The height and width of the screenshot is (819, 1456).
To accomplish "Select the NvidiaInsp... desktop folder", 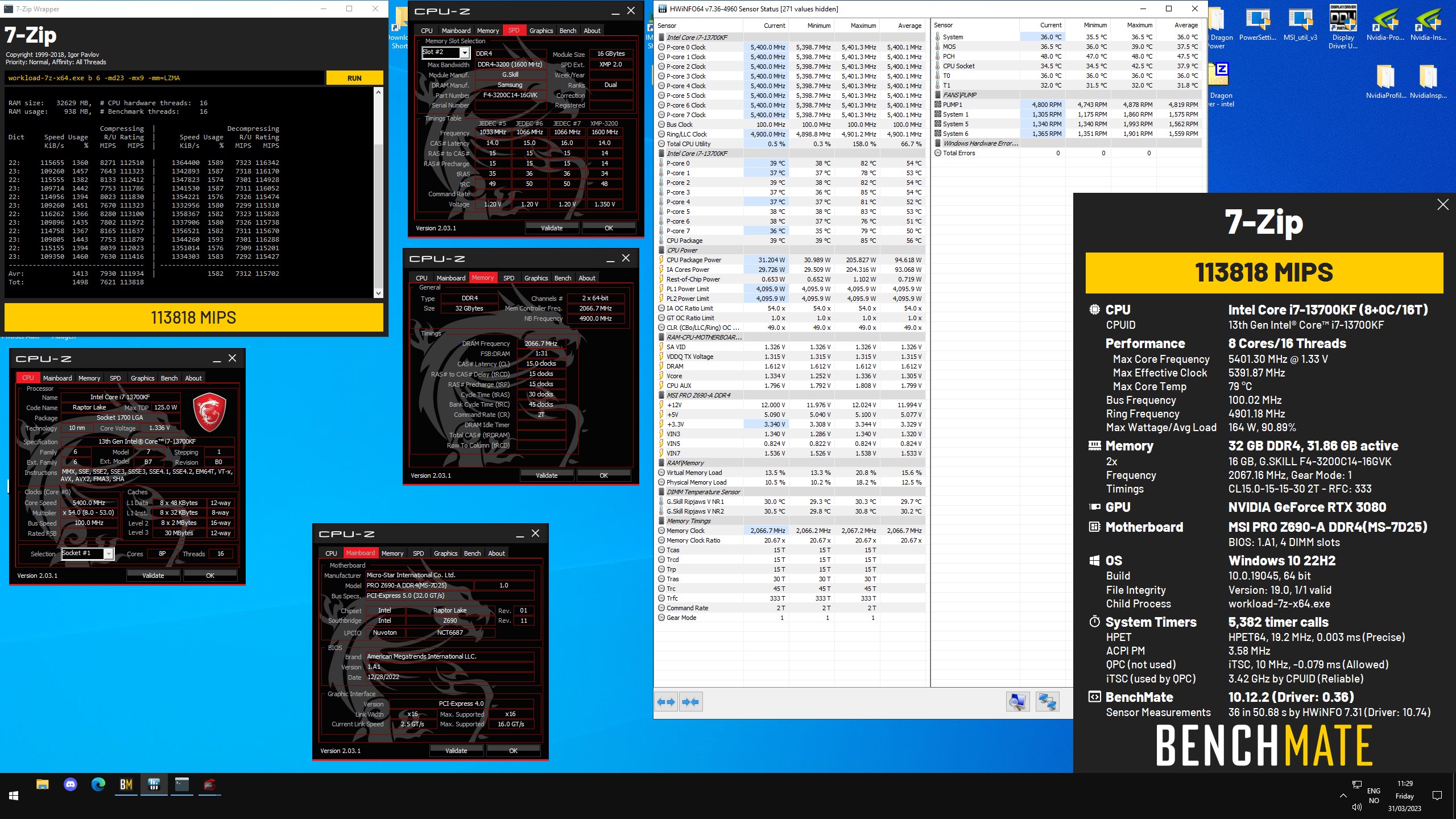I will [1428, 82].
